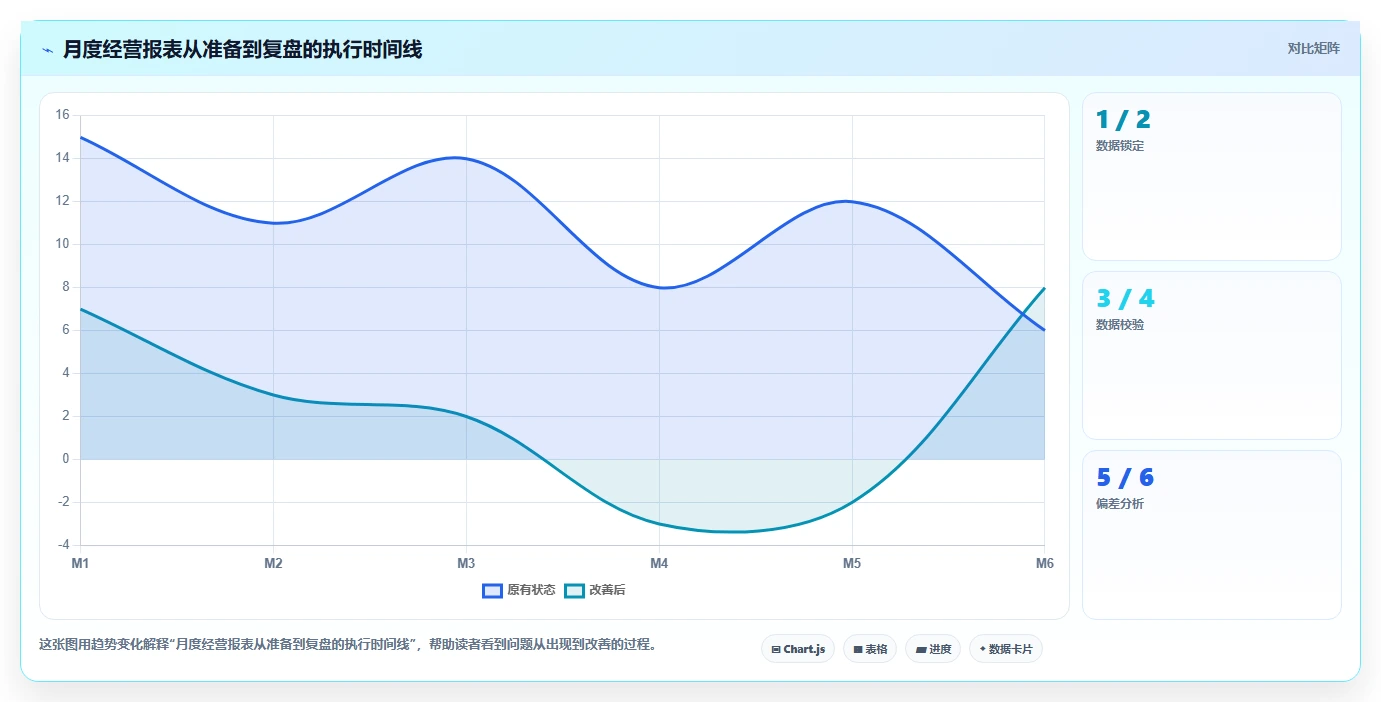1381x702 pixels.
Task: Click the 数据卡片 chip sparkle icon
Action: point(983,650)
